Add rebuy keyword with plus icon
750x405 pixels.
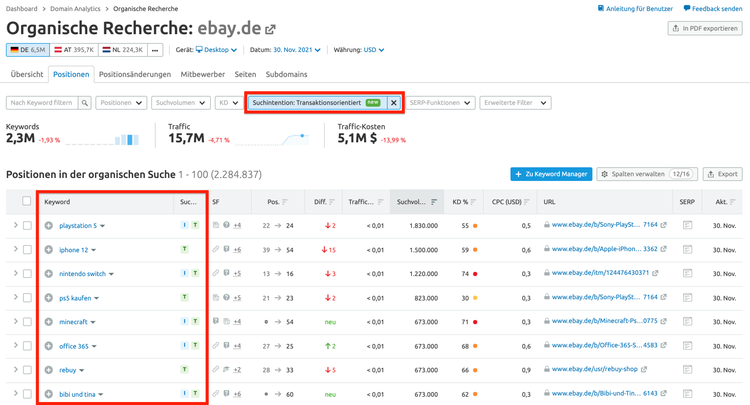pos(49,370)
